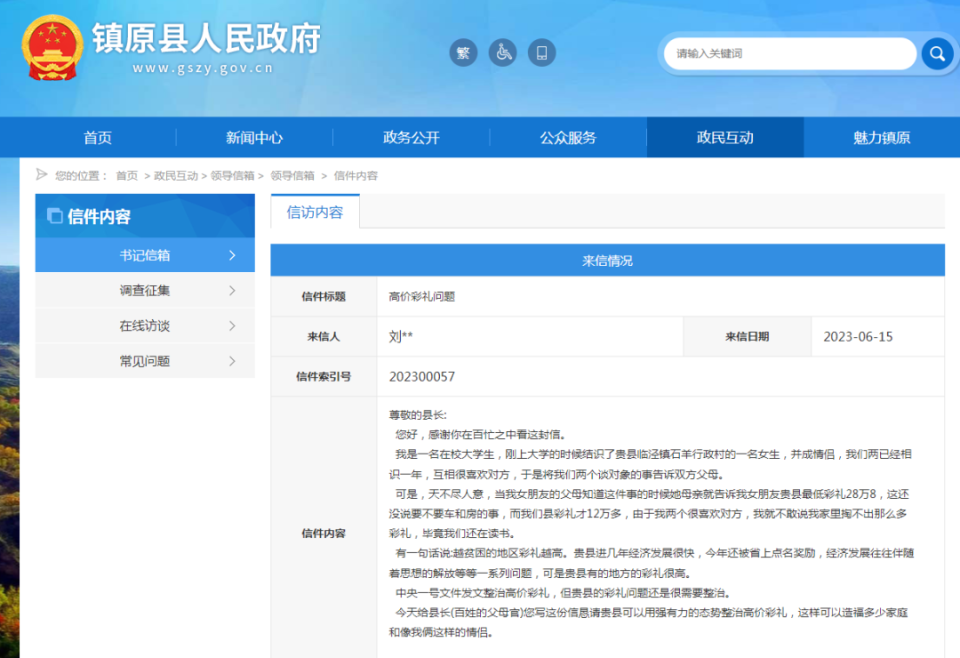Image resolution: width=960 pixels, height=658 pixels.
Task: Expand the 书记信箱 sidebar item
Action: point(145,254)
